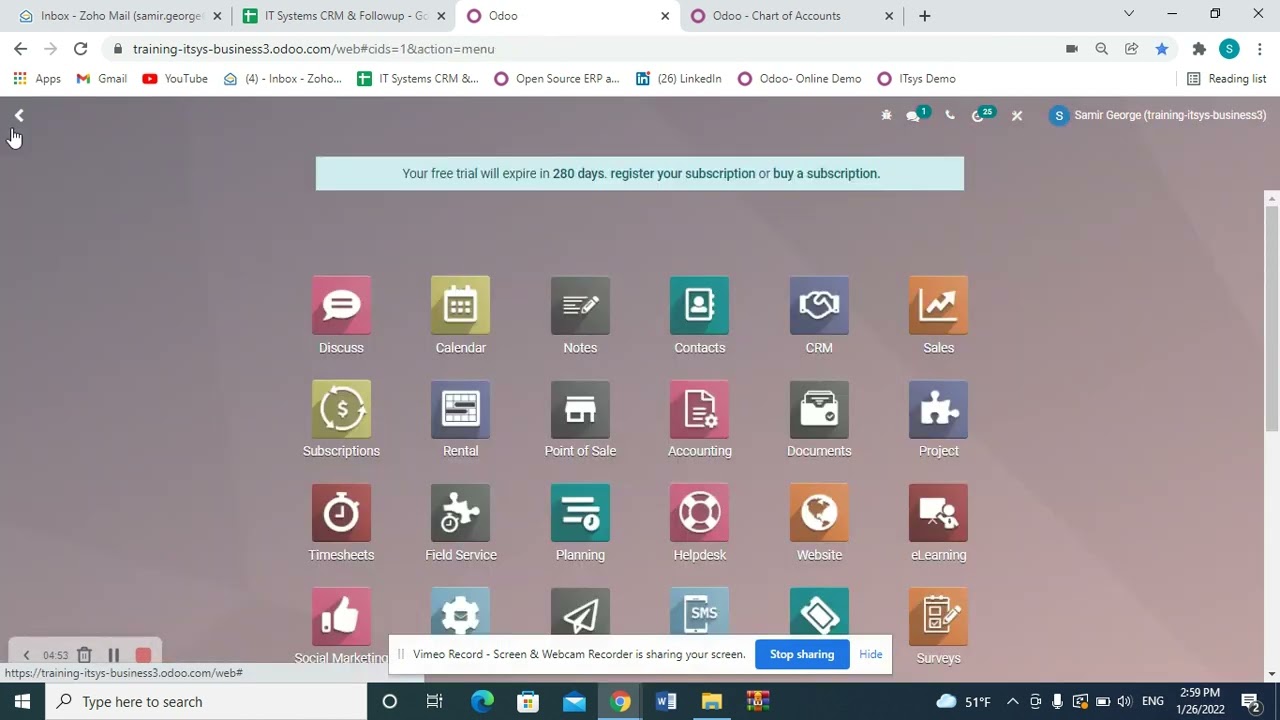This screenshot has height=720, width=1280.
Task: Open the Extensions puzzle icon
Action: (x=1199, y=49)
